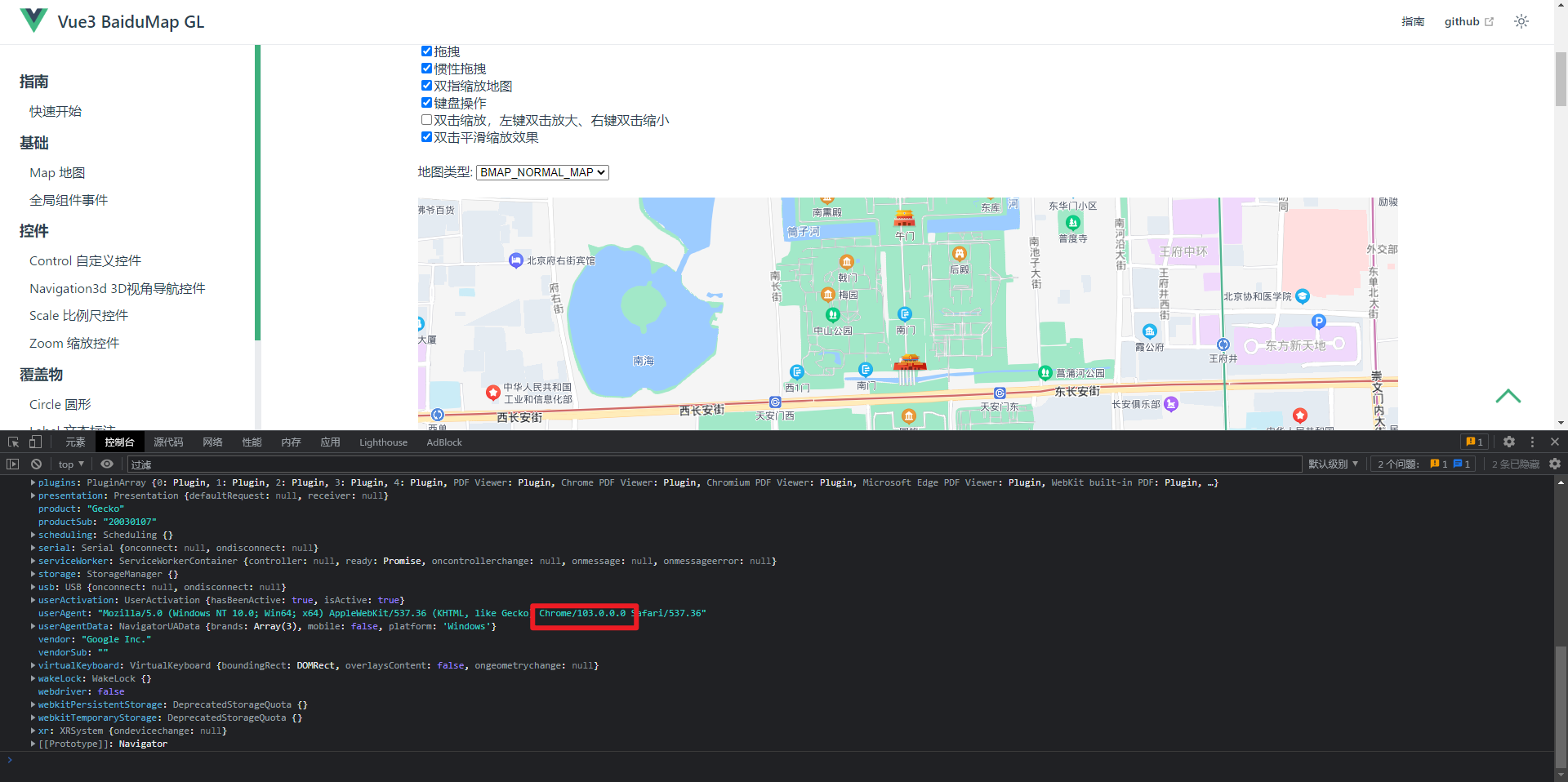Screen dimensions: 1568x782
Task: Click the 北京协和医学院 map marker
Action: [x=1303, y=295]
